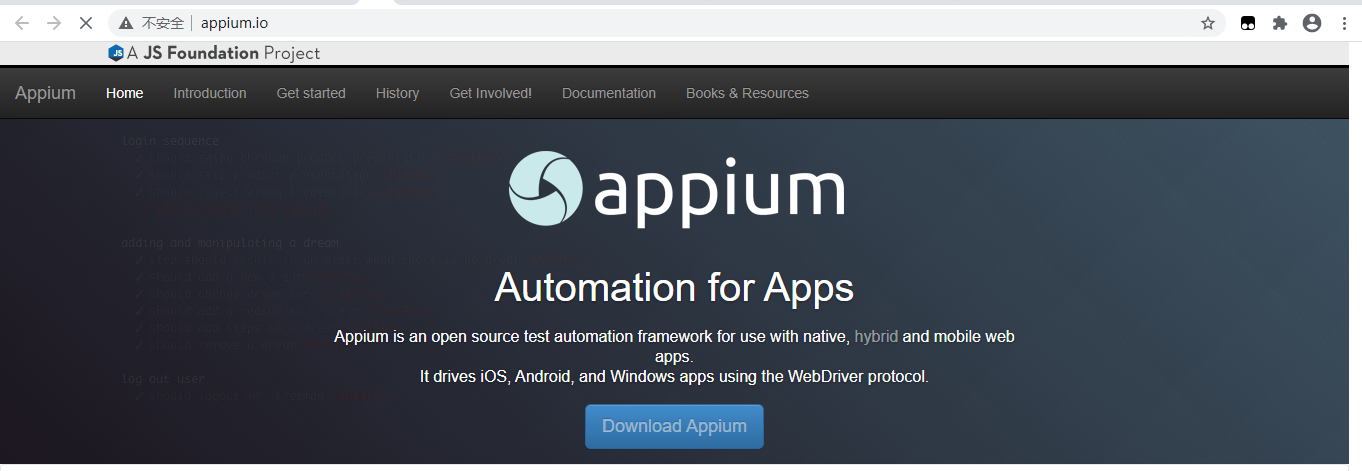Click the hybrid hyperlink in description
1362x471 pixels.
point(877,337)
